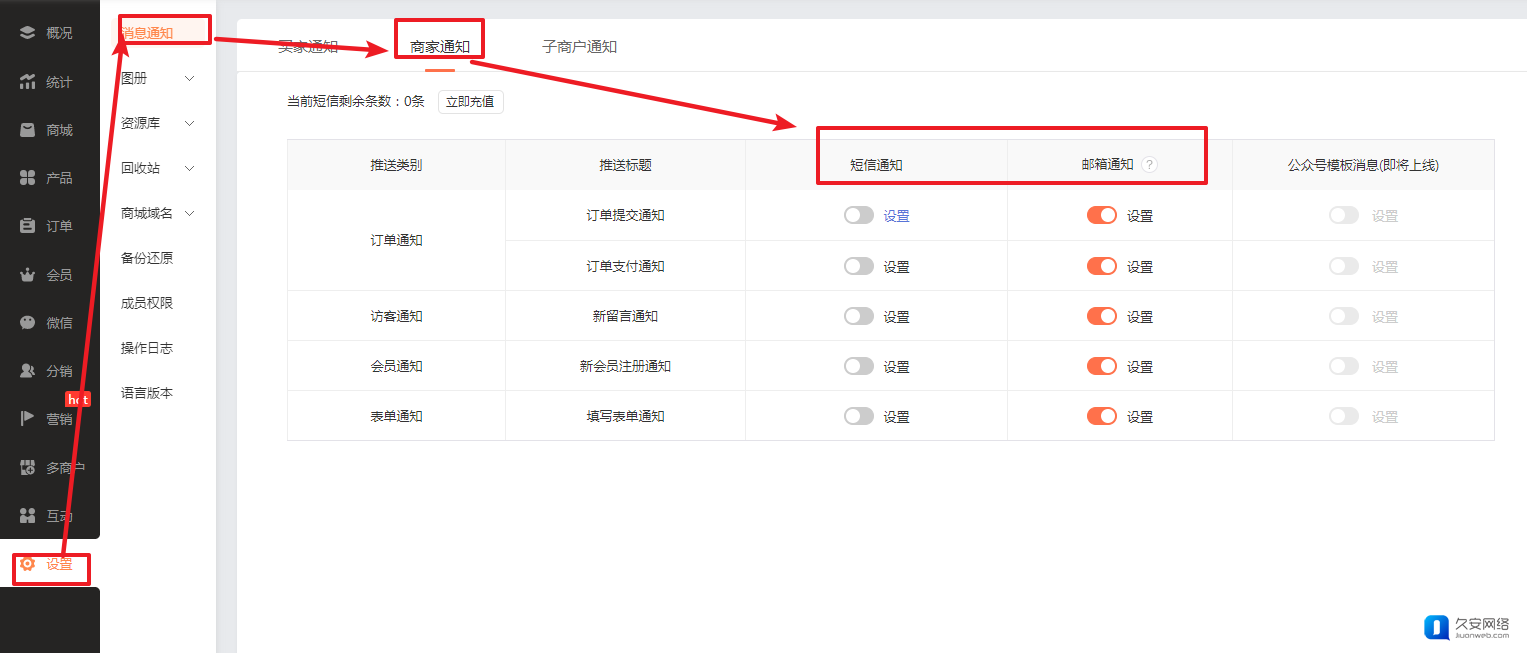Enable SMS toggle for 订单提交通知
This screenshot has height=653, width=1527.
(x=858, y=215)
